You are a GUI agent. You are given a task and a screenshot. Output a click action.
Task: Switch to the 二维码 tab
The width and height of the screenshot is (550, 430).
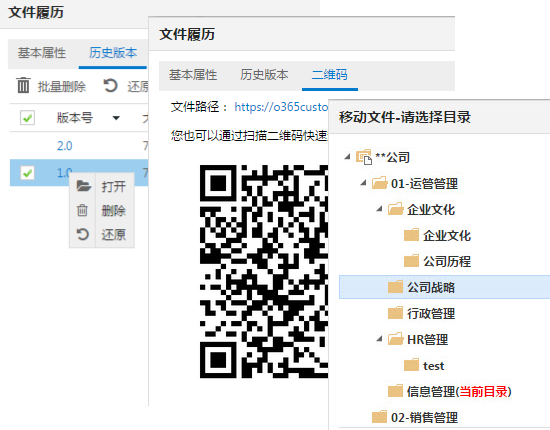coord(329,75)
